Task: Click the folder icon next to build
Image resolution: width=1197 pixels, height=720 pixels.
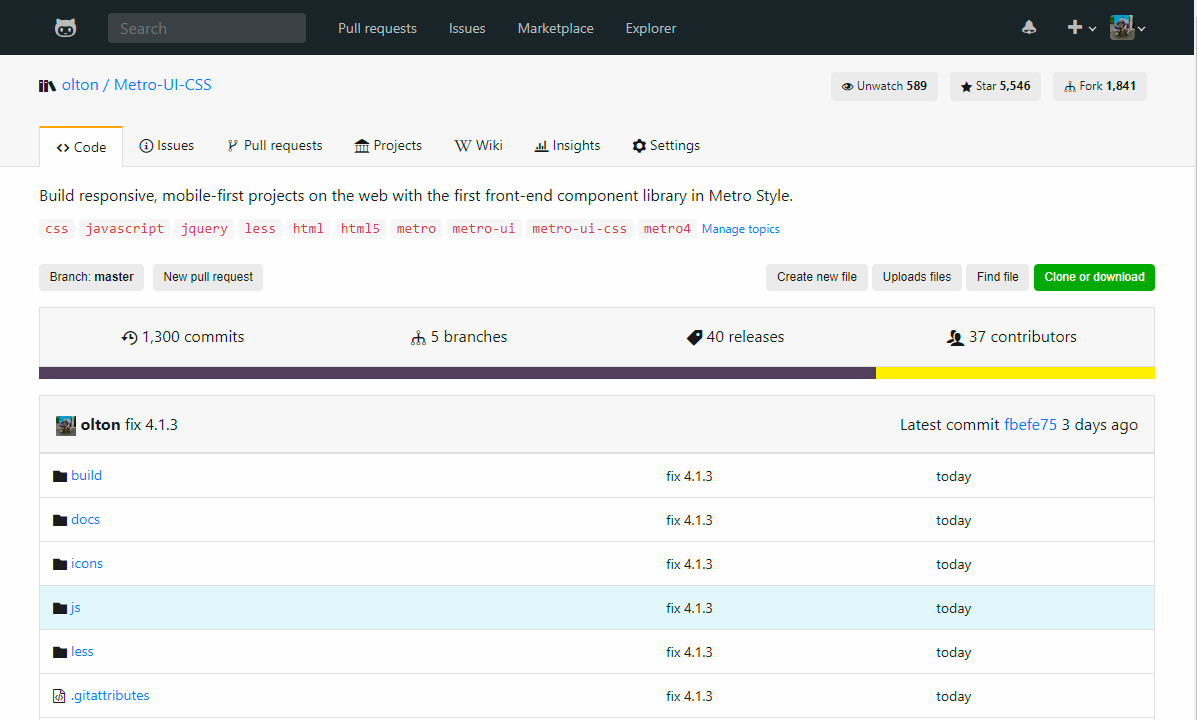Action: point(60,476)
